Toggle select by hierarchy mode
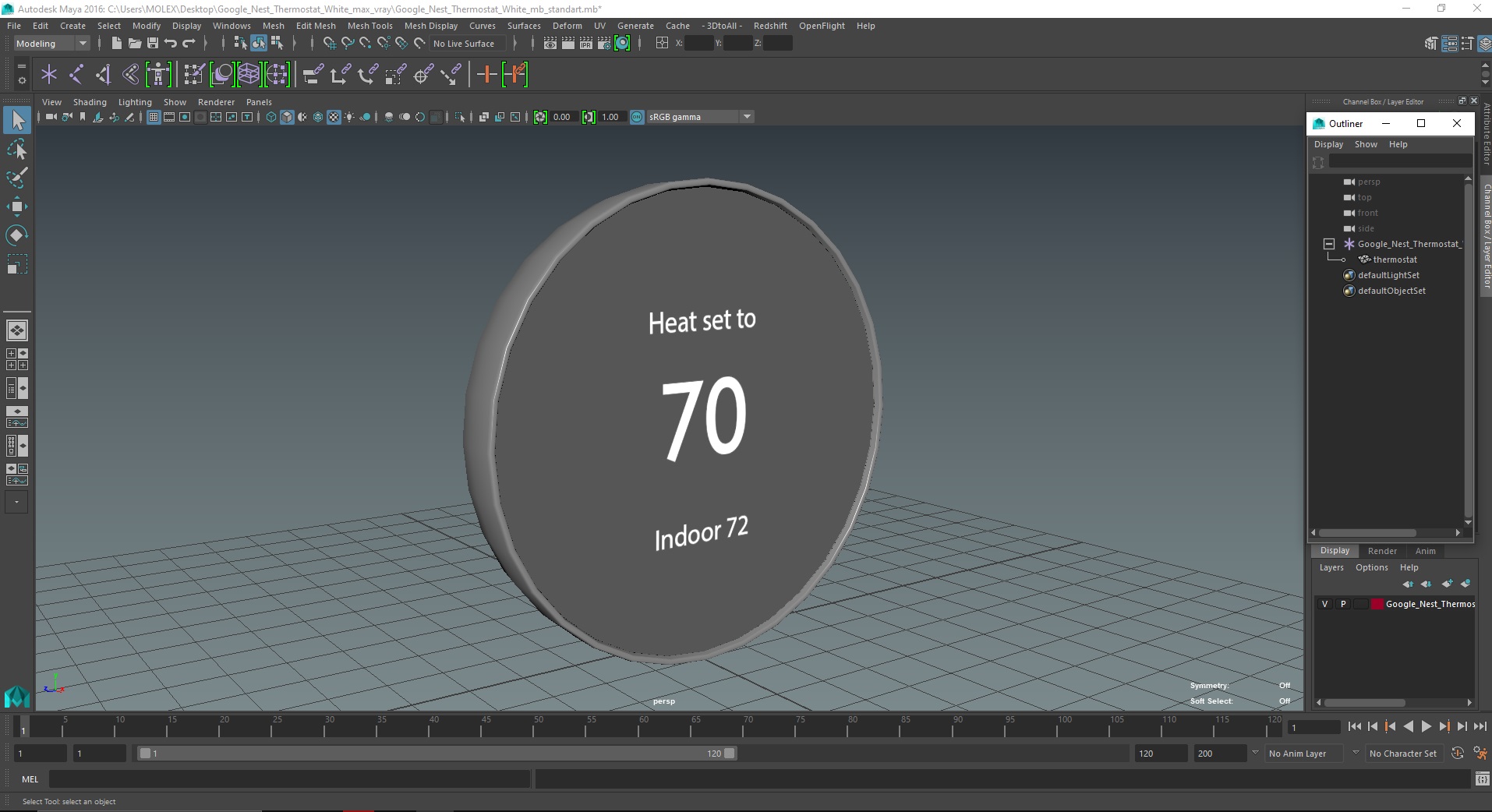This screenshot has height=812, width=1492. point(241,44)
